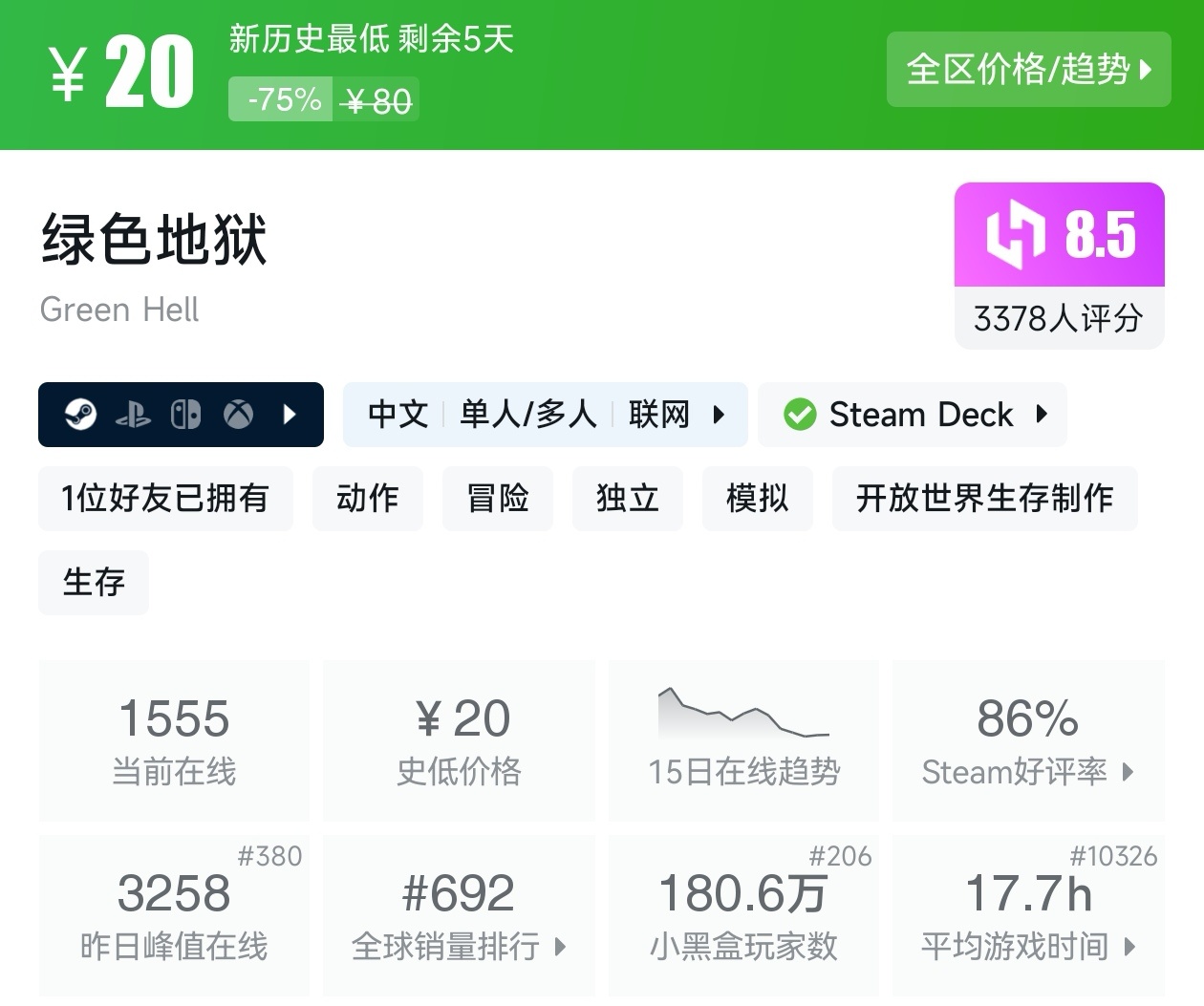This screenshot has width=1204, height=1006.
Task: Click the Nintendo Switch platform icon
Action: point(185,415)
